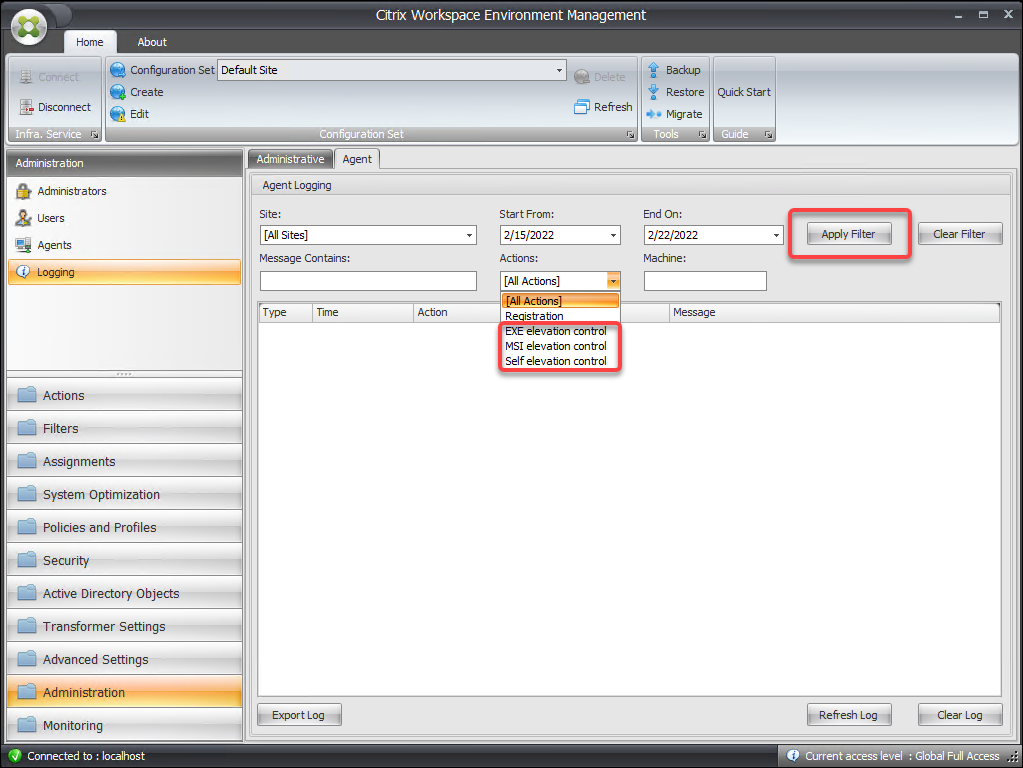Select EXE elevation control option
This screenshot has height=768, width=1023.
pos(556,331)
